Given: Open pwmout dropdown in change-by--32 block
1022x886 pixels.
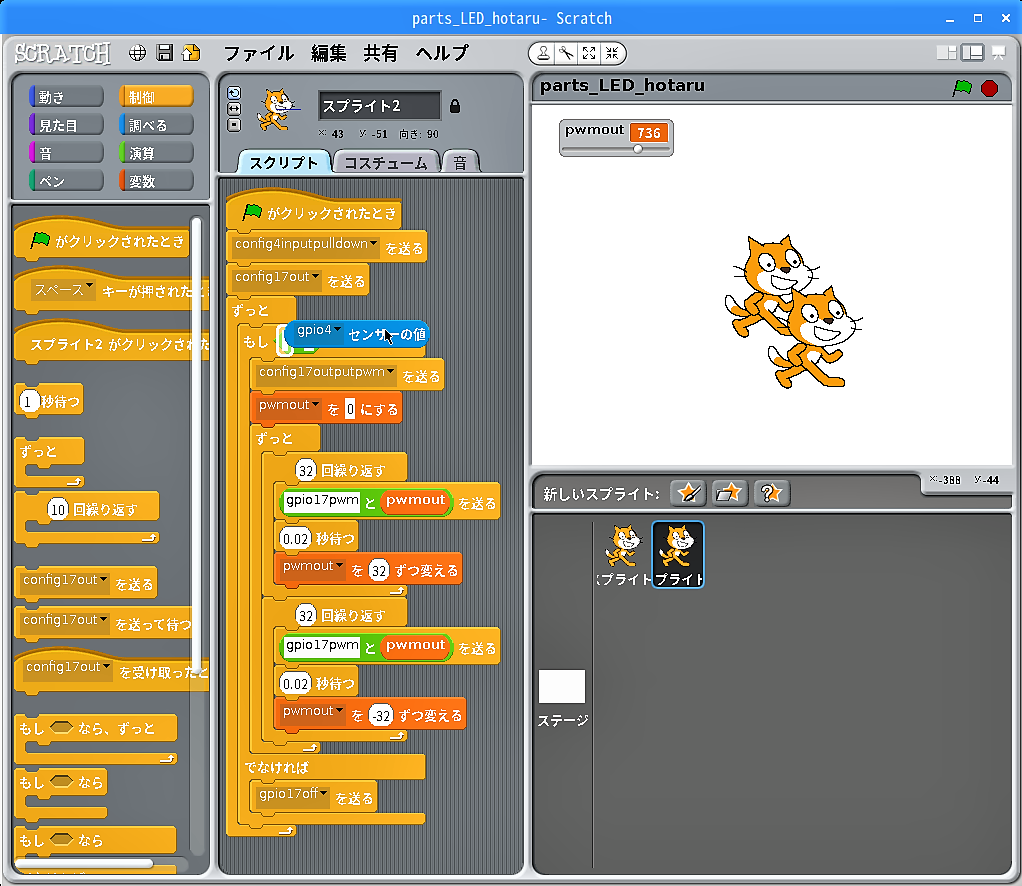Looking at the screenshot, I should tap(340, 711).
